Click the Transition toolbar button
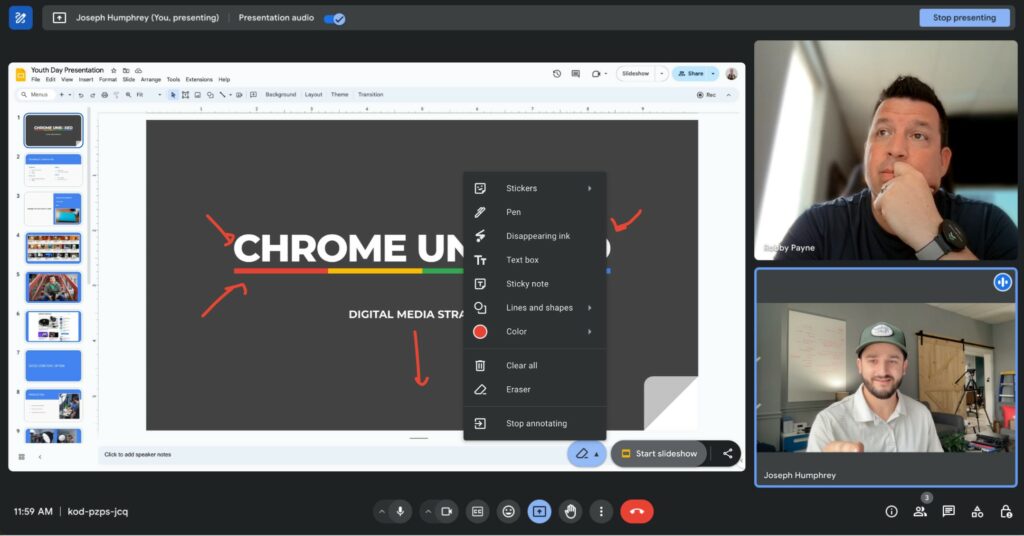 point(370,95)
